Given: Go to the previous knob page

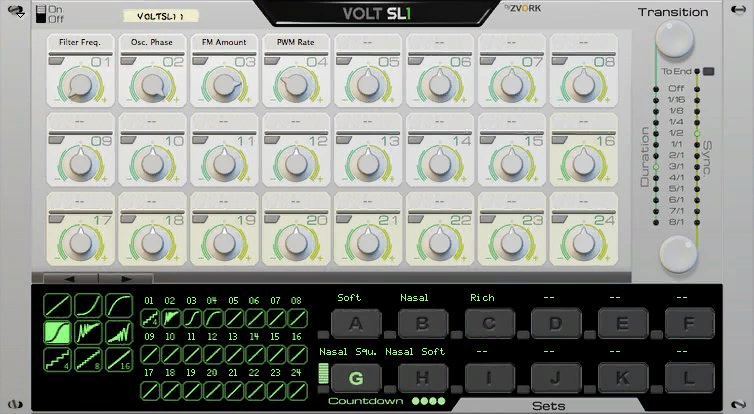Looking at the screenshot, I should tap(71, 278).
